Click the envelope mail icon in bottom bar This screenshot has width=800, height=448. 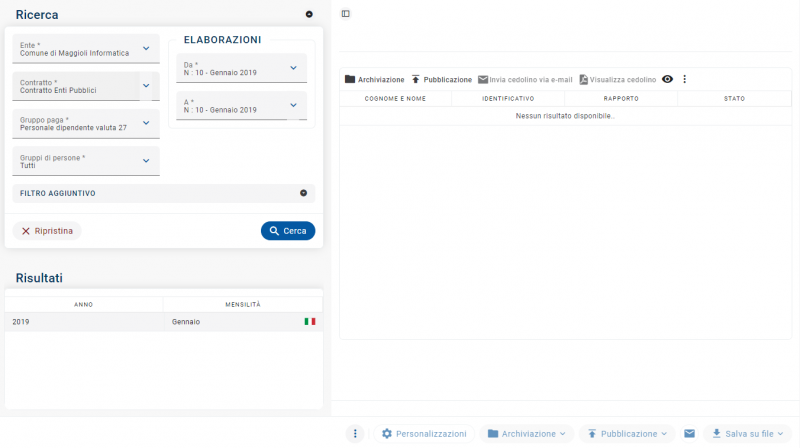click(x=689, y=433)
